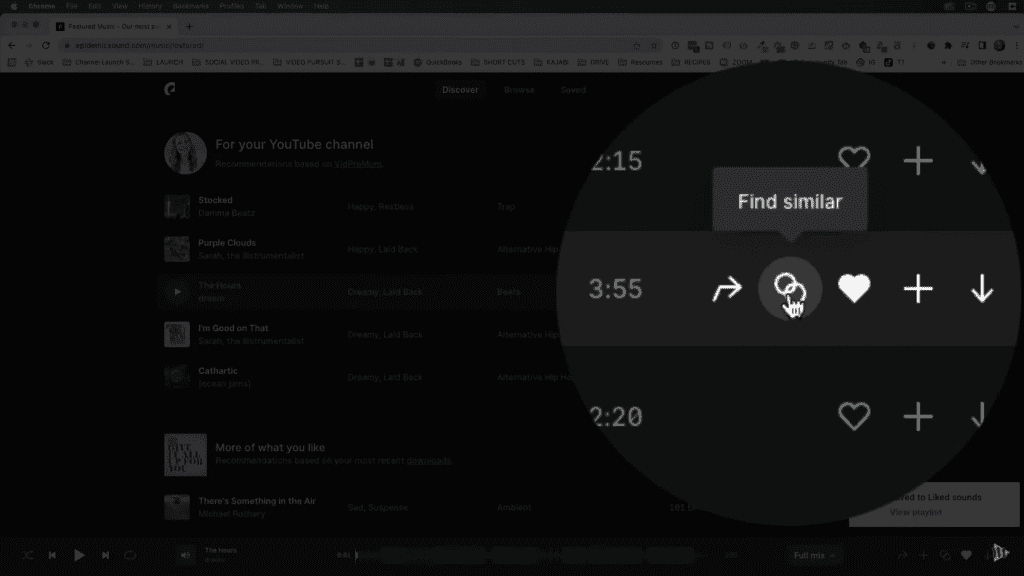The width and height of the screenshot is (1024, 576).
Task: Click the artist name Michael Rothery
Action: click(x=232, y=514)
